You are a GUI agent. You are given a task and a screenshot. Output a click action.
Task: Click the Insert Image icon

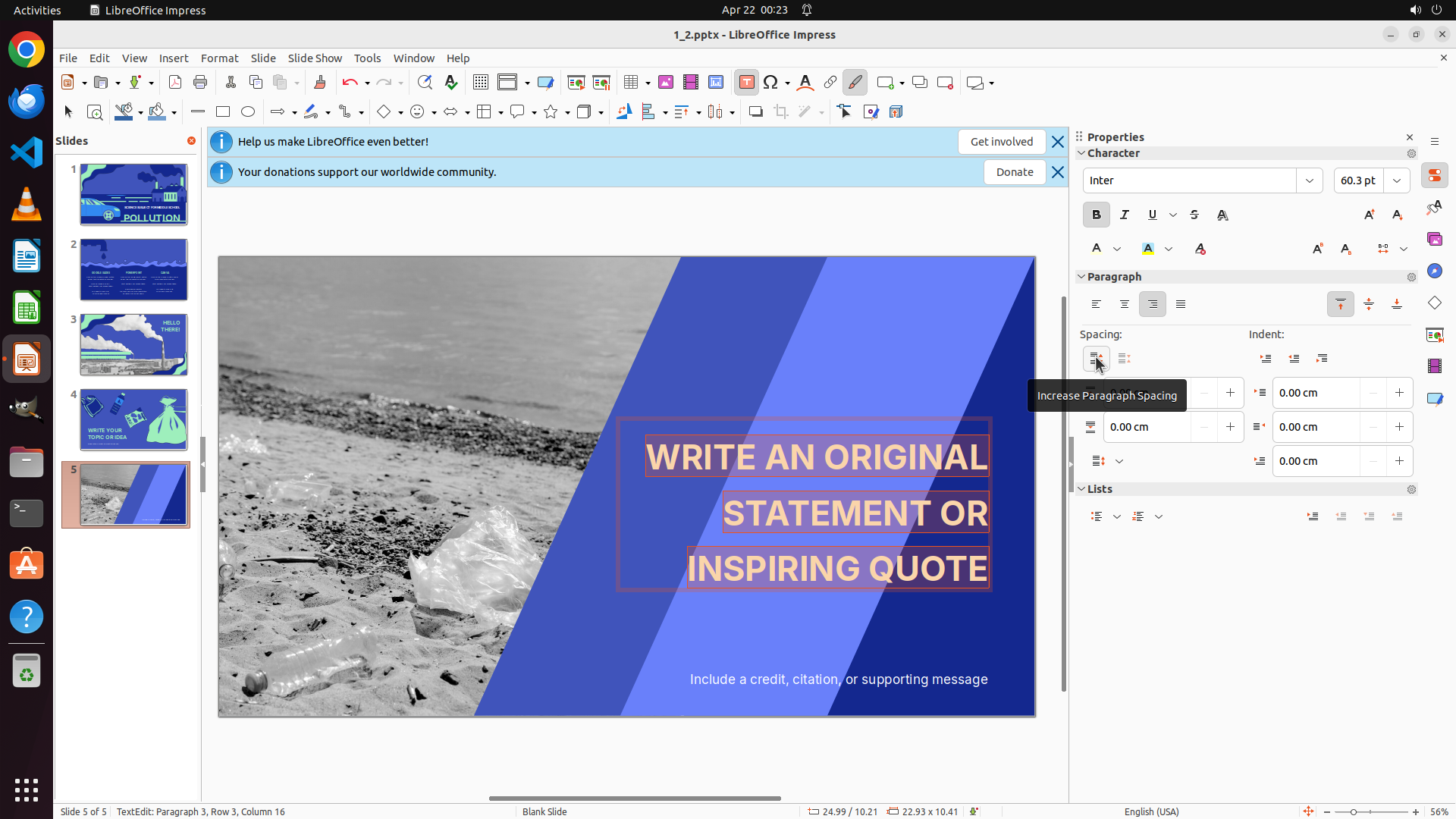[666, 83]
